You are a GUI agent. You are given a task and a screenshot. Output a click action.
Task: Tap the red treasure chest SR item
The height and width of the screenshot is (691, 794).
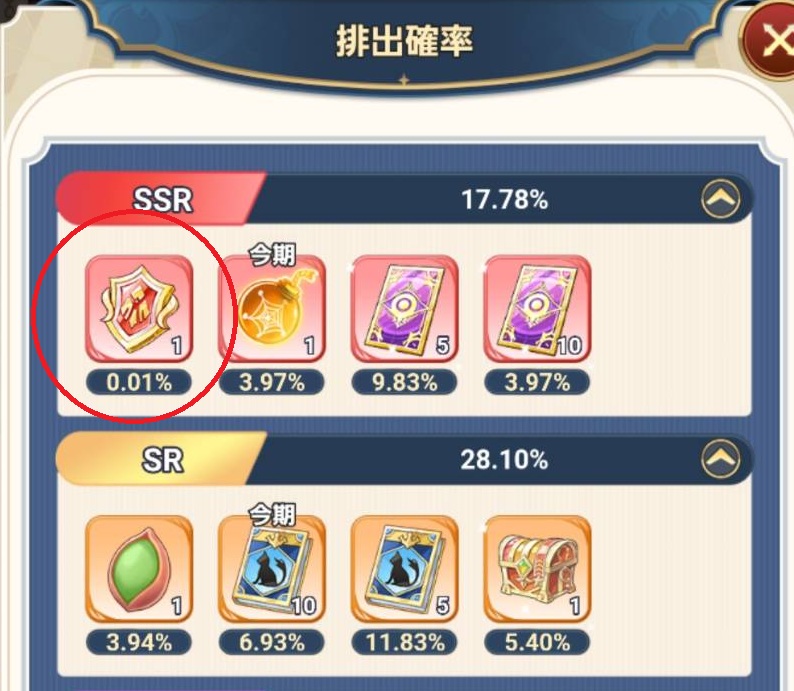pyautogui.click(x=537, y=569)
